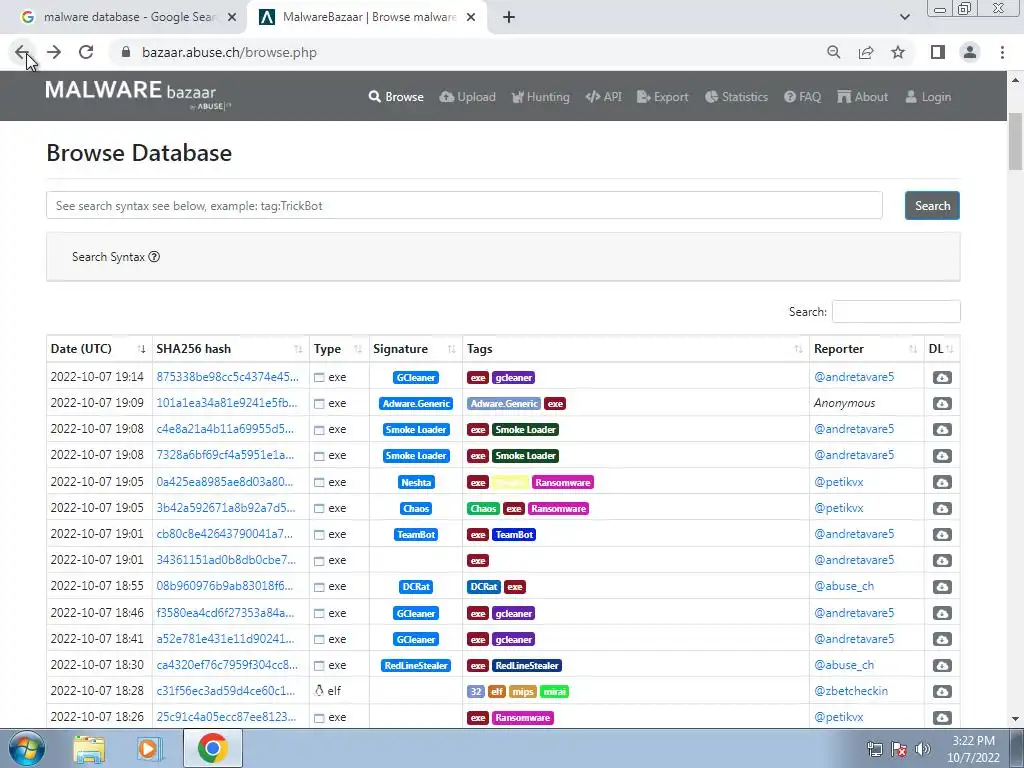Download the DCRat 08b960976b9a sample

click(942, 586)
